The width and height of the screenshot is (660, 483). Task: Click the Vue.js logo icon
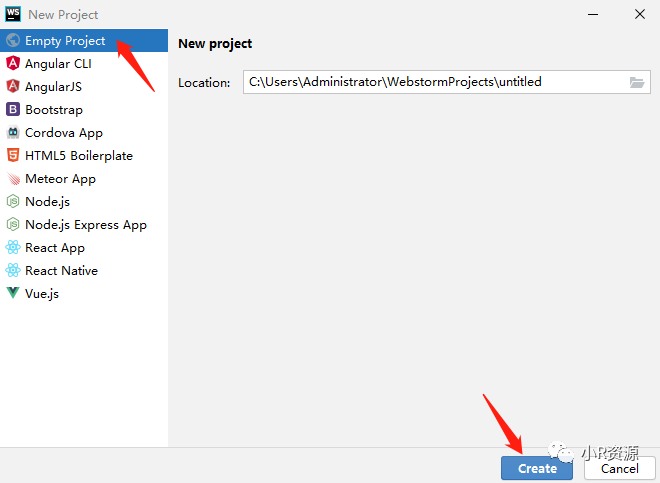(x=13, y=294)
